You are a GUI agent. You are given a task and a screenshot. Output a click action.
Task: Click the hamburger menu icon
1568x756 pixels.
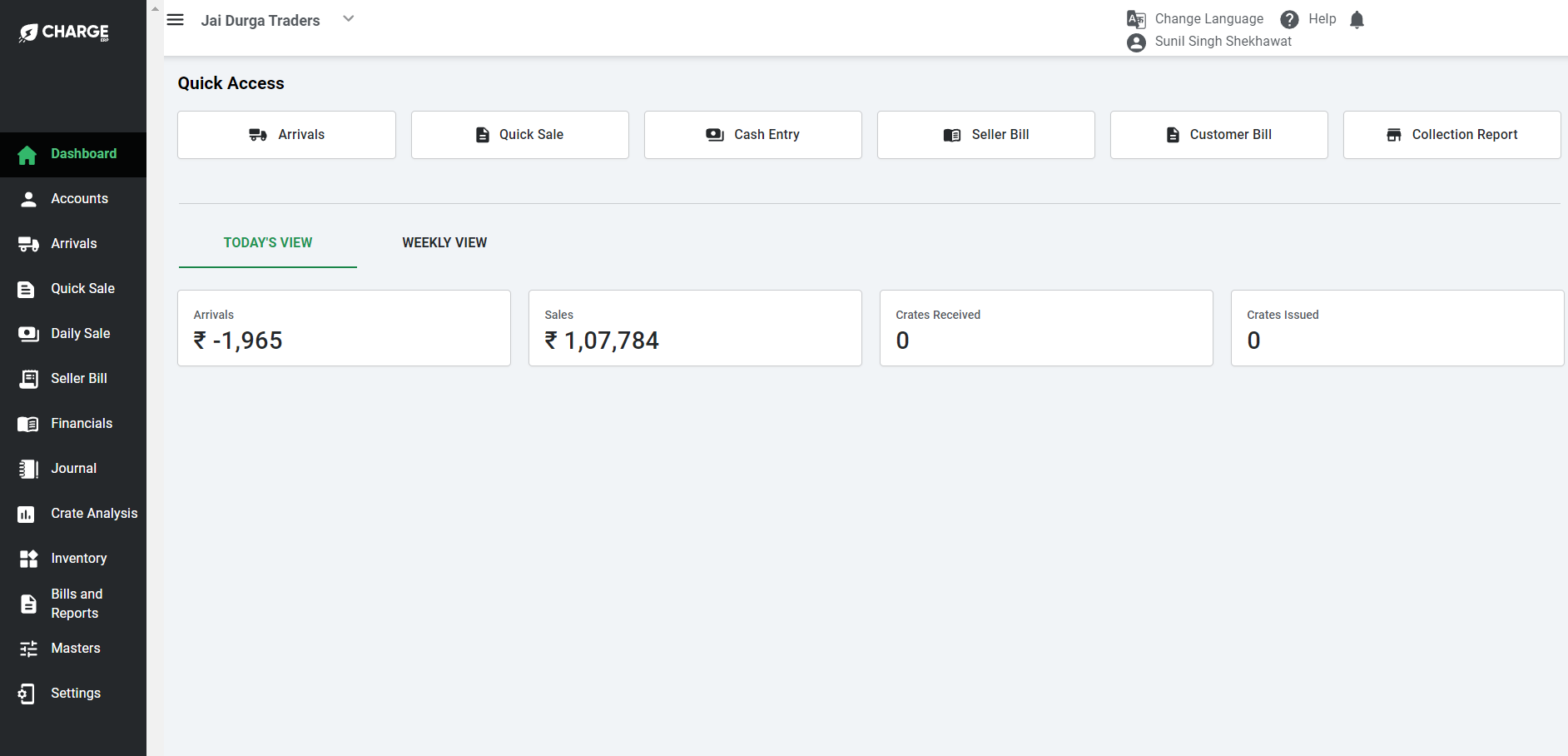(175, 20)
